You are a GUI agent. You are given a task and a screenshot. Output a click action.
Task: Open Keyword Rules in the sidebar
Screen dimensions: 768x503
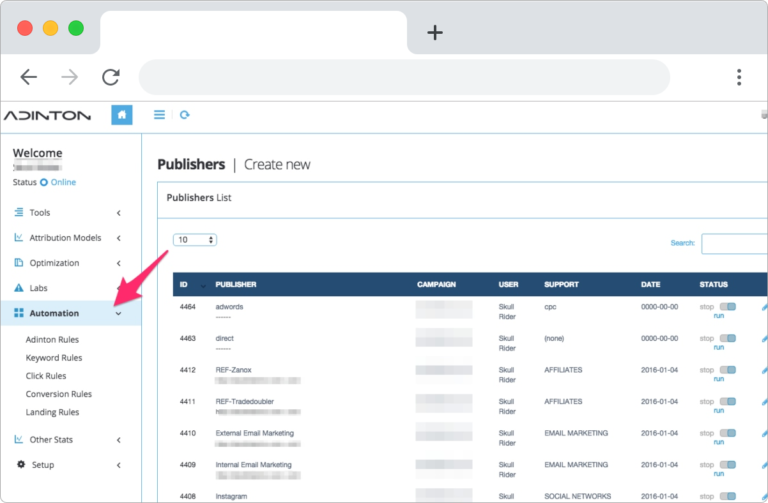coord(53,358)
